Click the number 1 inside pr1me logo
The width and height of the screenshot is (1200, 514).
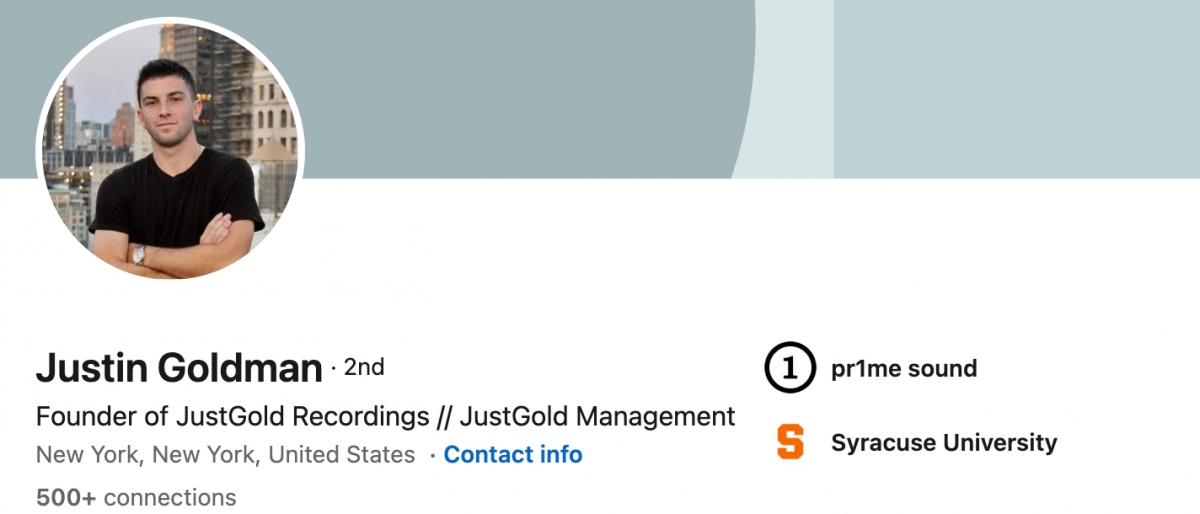pos(790,369)
